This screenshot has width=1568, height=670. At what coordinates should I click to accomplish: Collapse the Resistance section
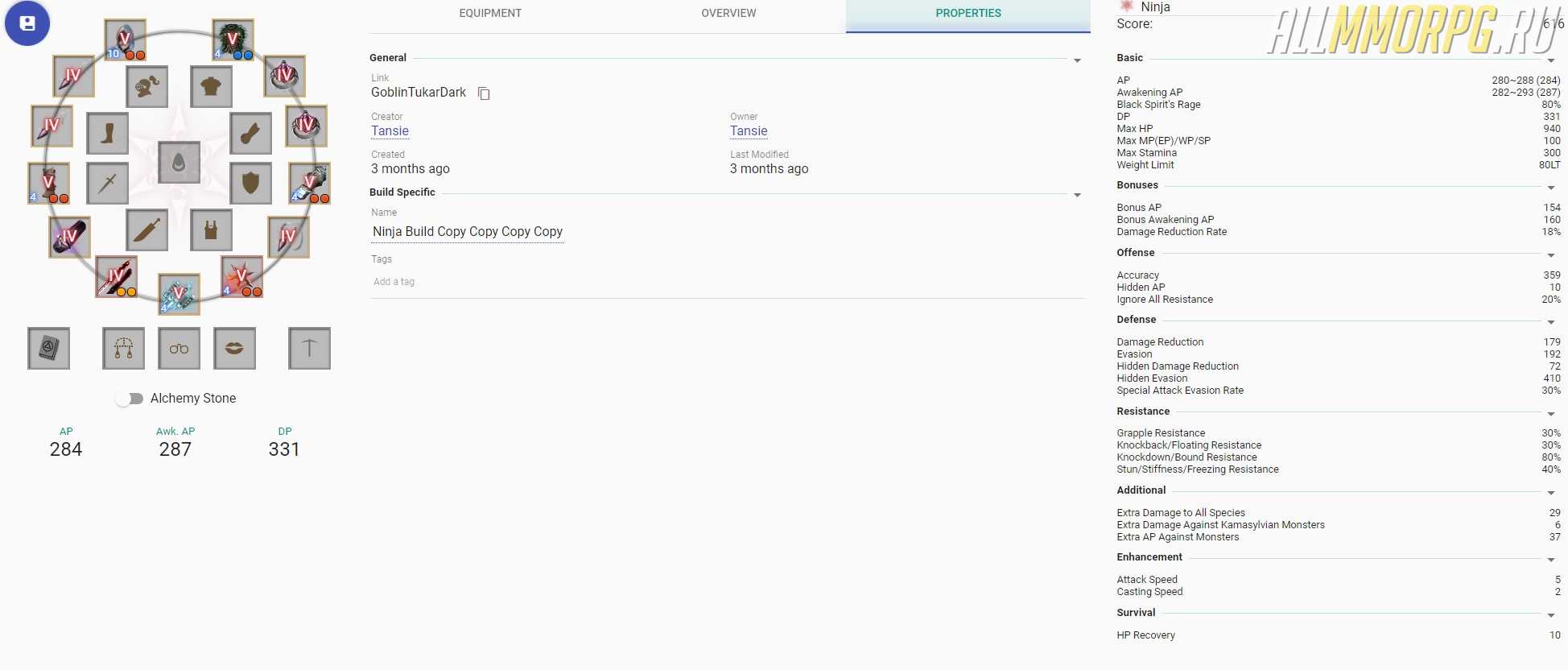tap(1550, 414)
